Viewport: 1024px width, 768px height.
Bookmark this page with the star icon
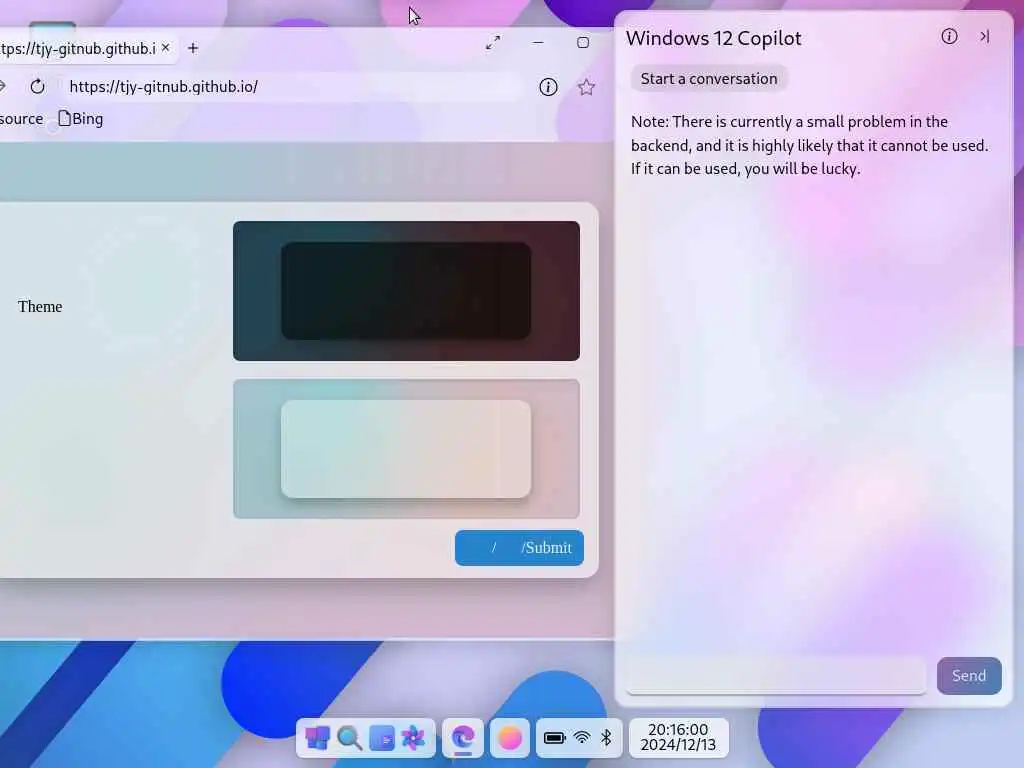[x=586, y=87]
